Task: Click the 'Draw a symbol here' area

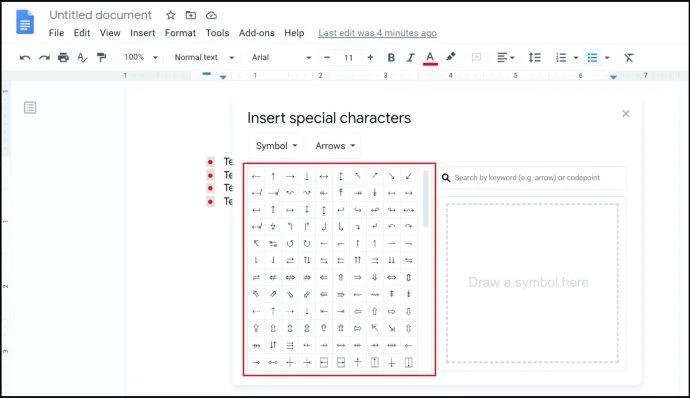Action: click(532, 283)
